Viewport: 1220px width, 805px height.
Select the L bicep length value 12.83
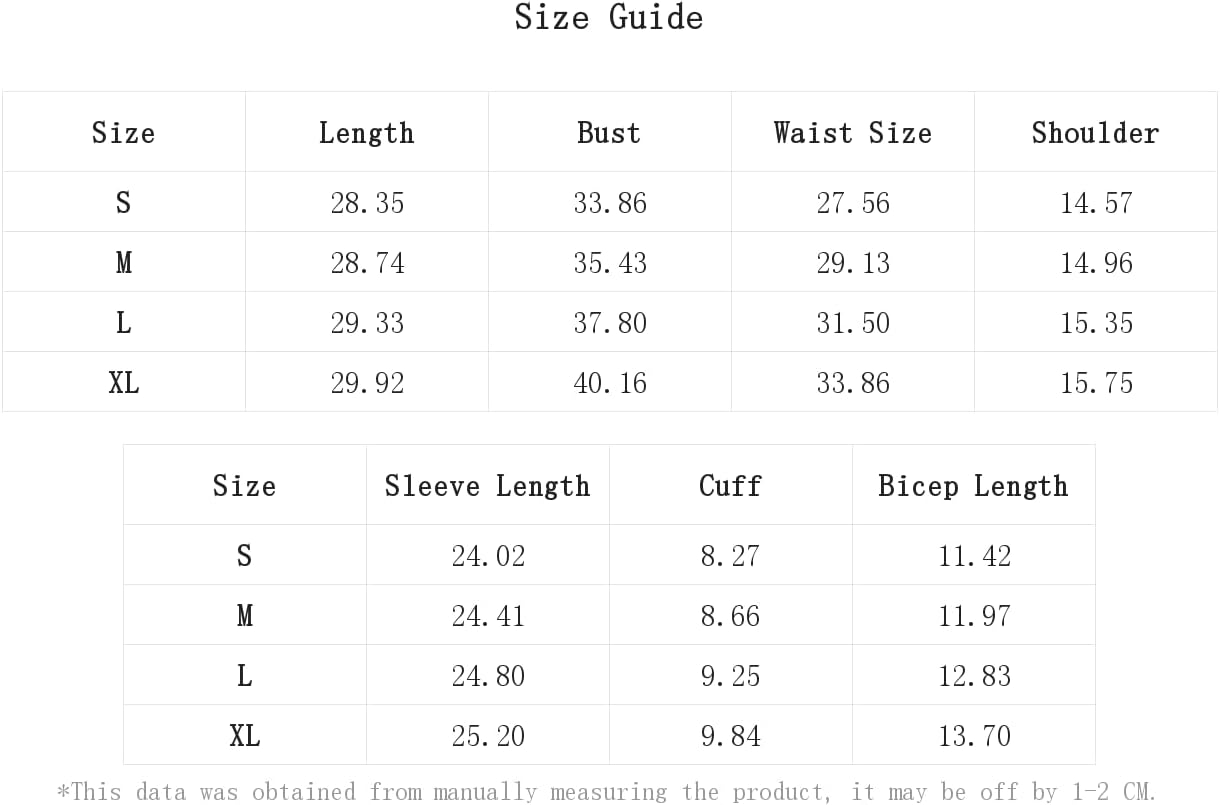click(x=974, y=676)
